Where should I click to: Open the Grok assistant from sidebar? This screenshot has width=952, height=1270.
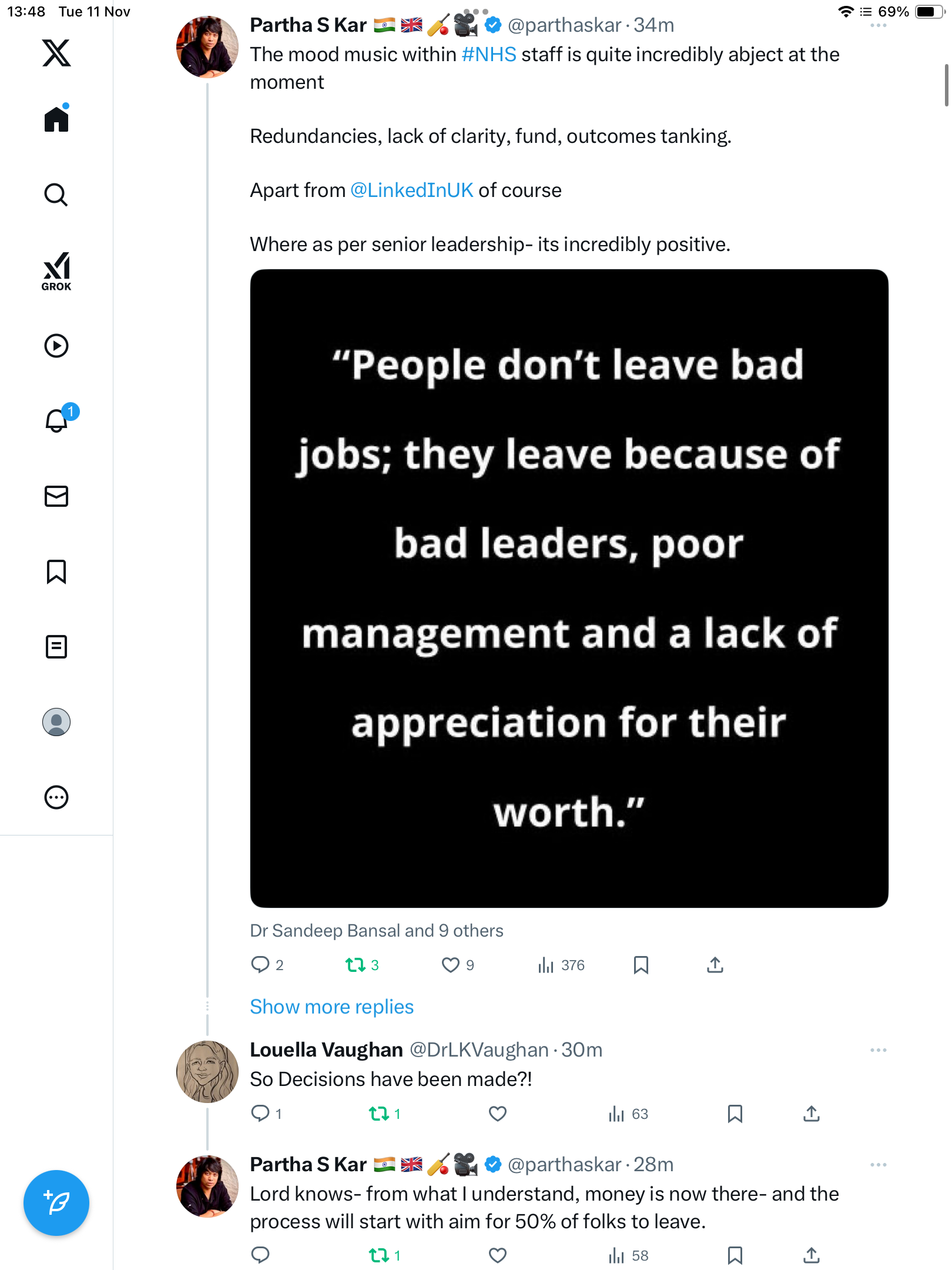click(56, 271)
